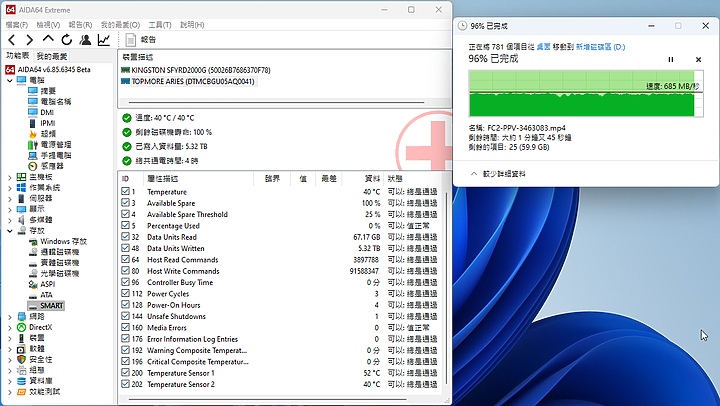Viewport: 720px width, 406px height.
Task: Open the sensor gauge icon item
Action: click(33, 166)
